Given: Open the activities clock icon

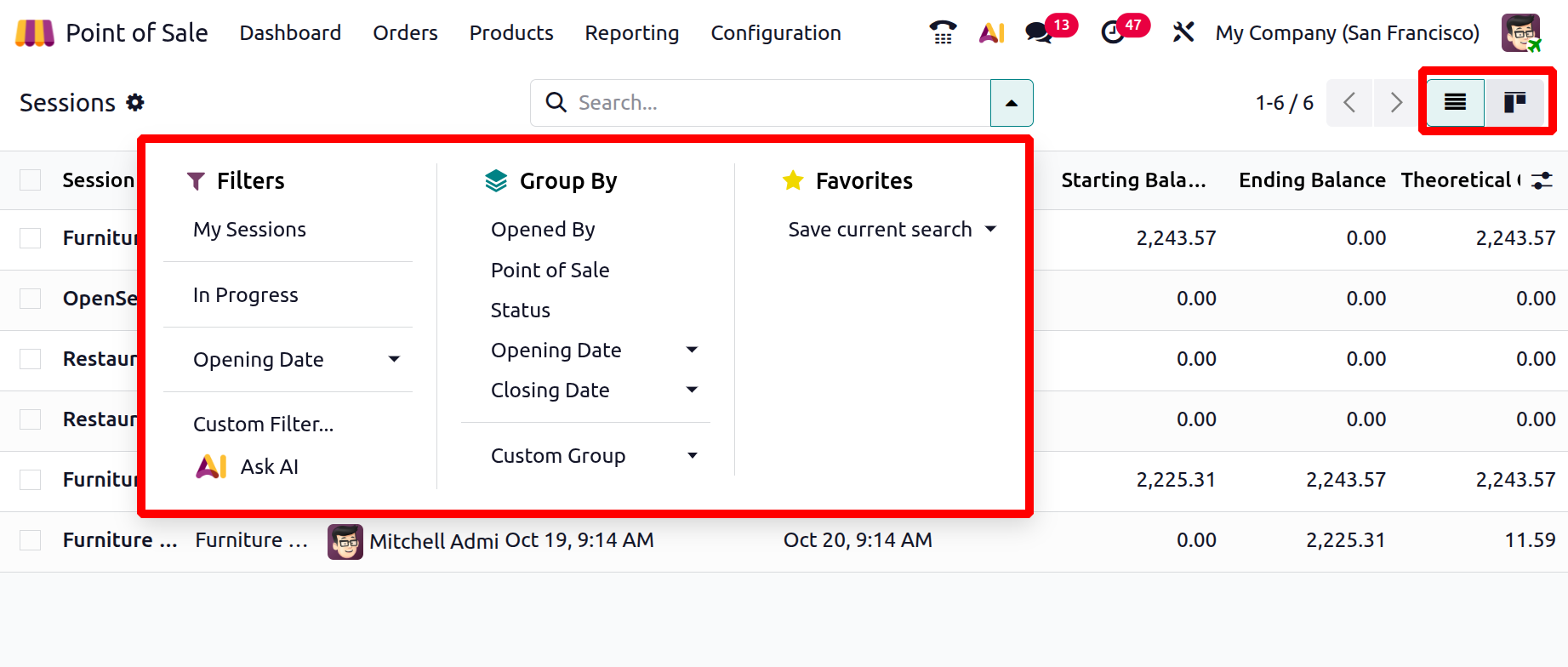Looking at the screenshot, I should [1113, 32].
